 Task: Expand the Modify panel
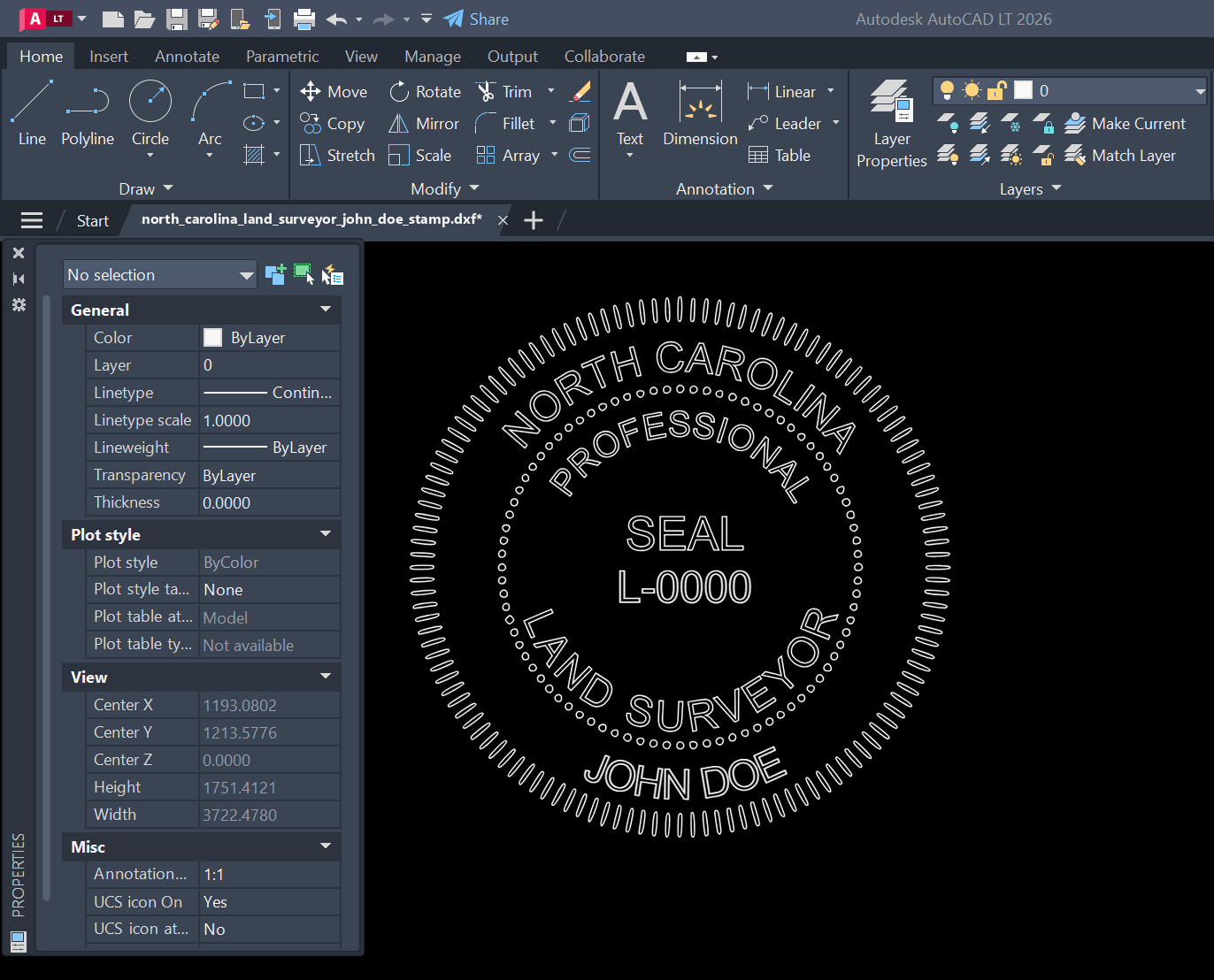(445, 188)
